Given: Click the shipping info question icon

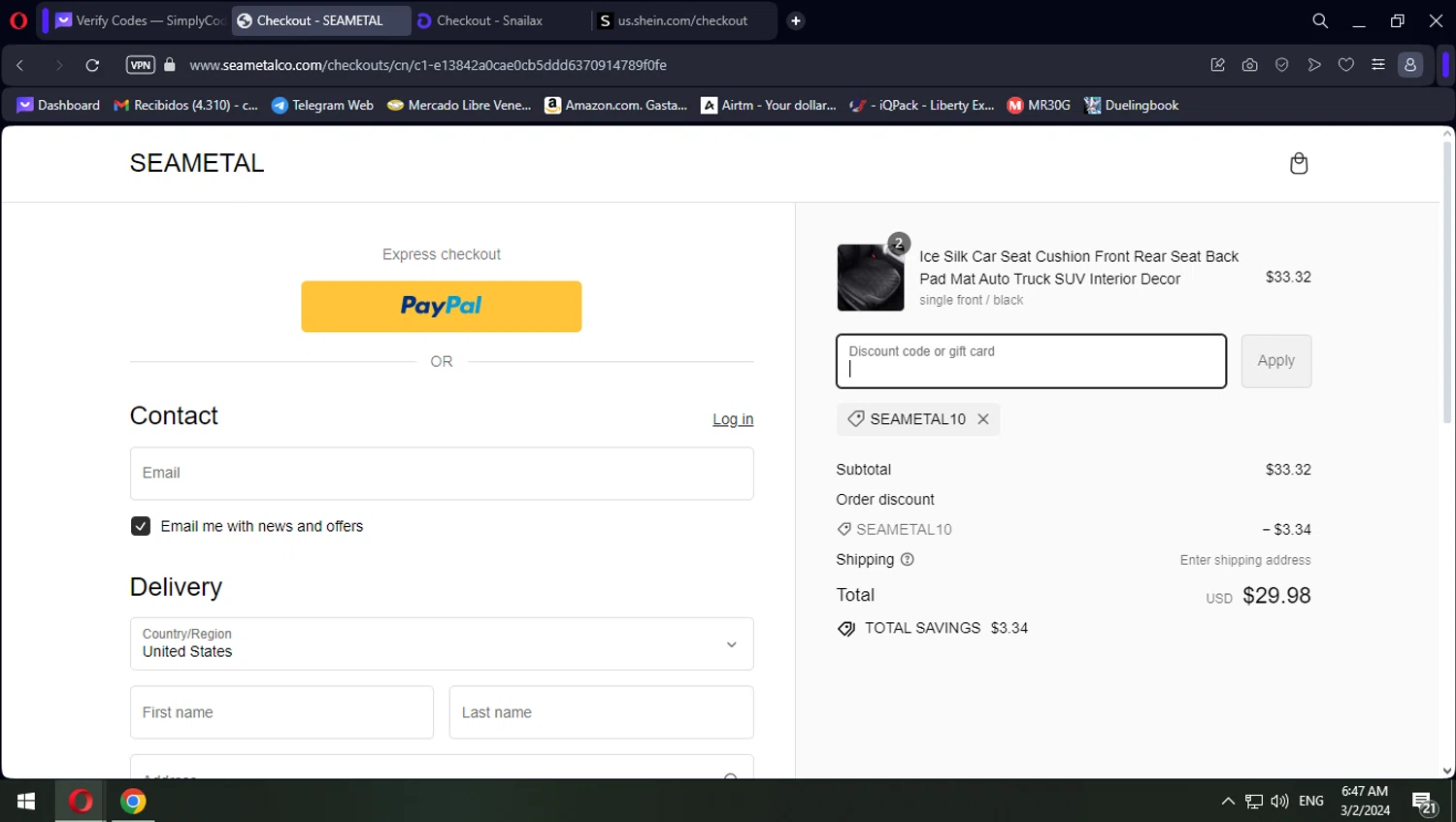Looking at the screenshot, I should pyautogui.click(x=908, y=560).
